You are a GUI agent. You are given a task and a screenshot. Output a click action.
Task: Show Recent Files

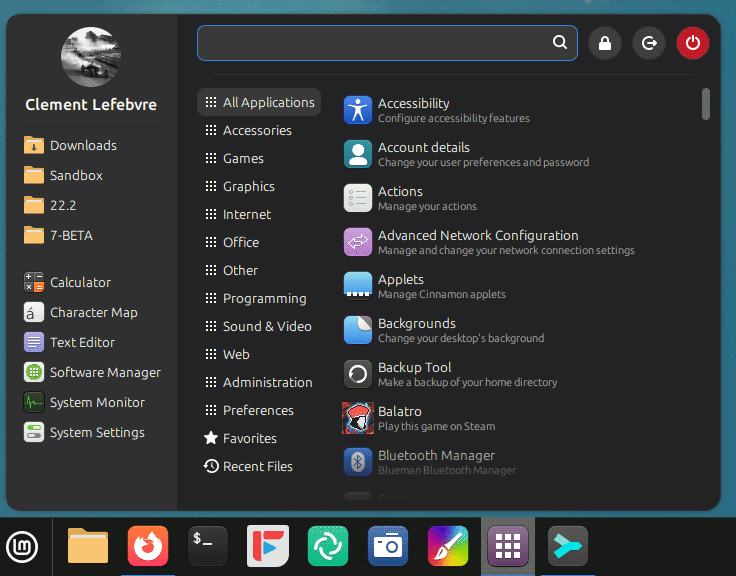pyautogui.click(x=259, y=467)
